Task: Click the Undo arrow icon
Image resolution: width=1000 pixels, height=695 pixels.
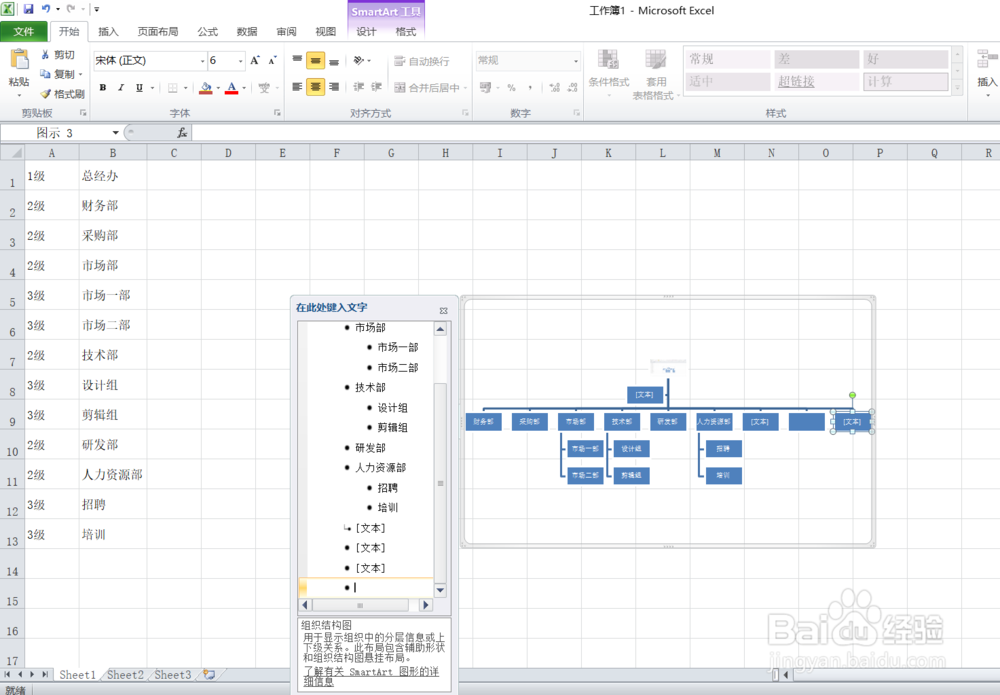Action: 46,9
